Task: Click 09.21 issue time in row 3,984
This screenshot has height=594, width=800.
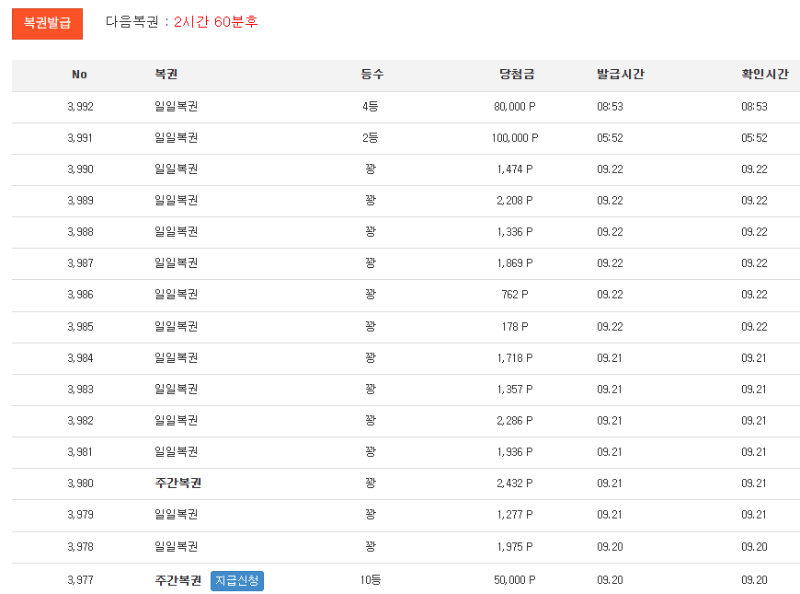Action: [x=610, y=358]
